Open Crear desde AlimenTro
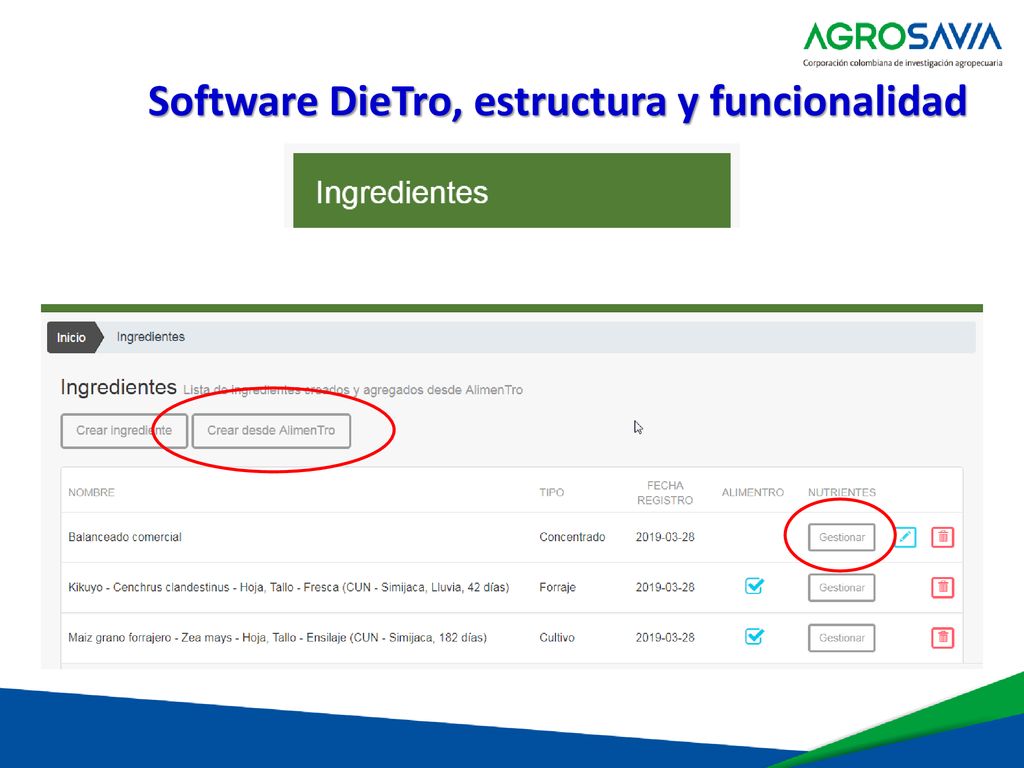The width and height of the screenshot is (1024, 768). point(271,430)
